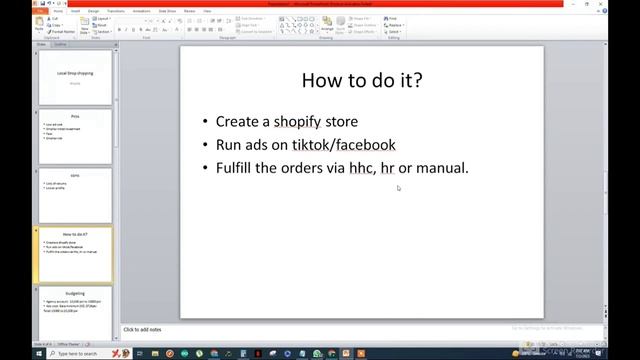Click the slide title How to do it?
640x360 pixels.
362,80
